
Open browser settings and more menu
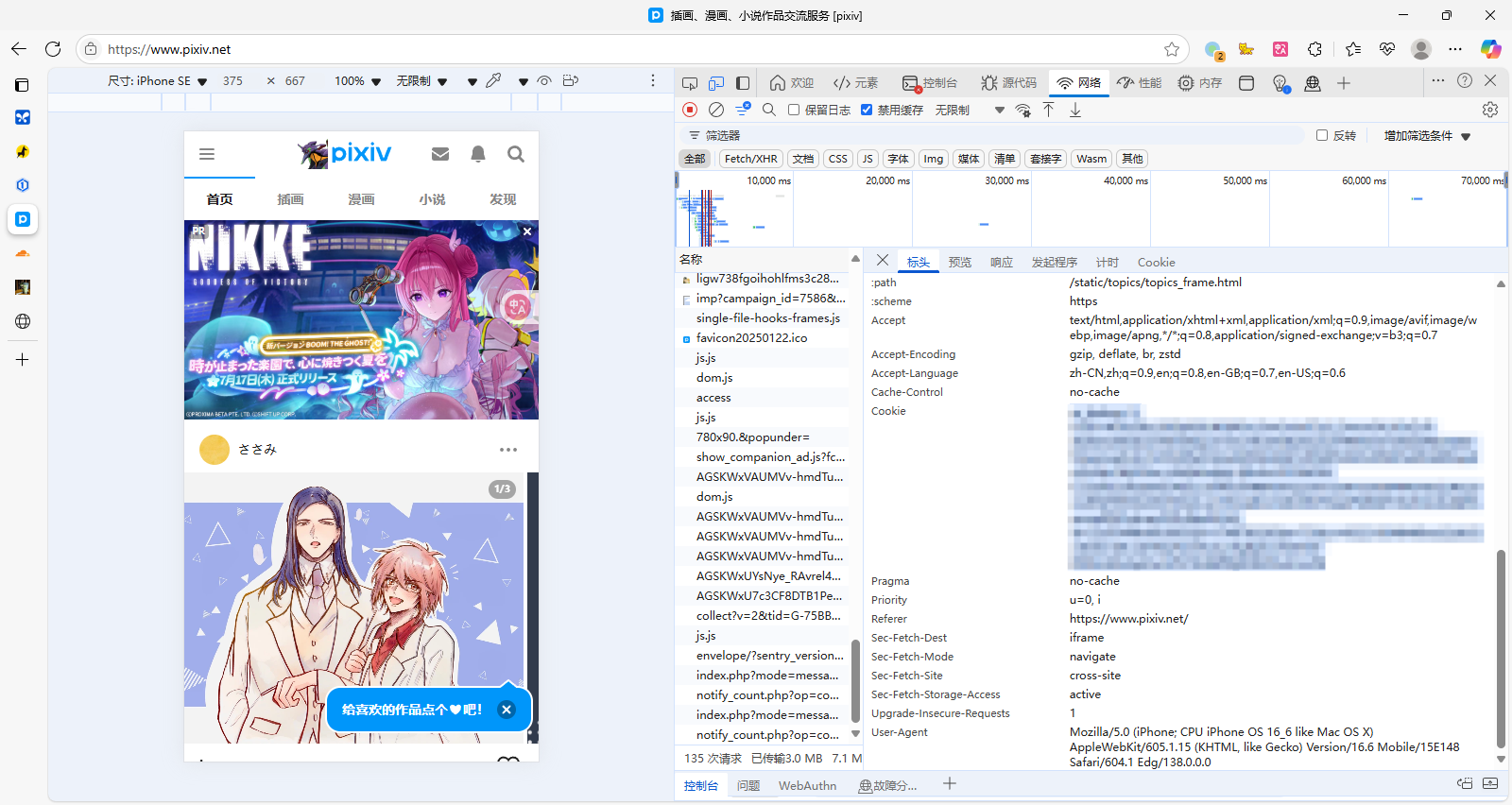[1455, 49]
